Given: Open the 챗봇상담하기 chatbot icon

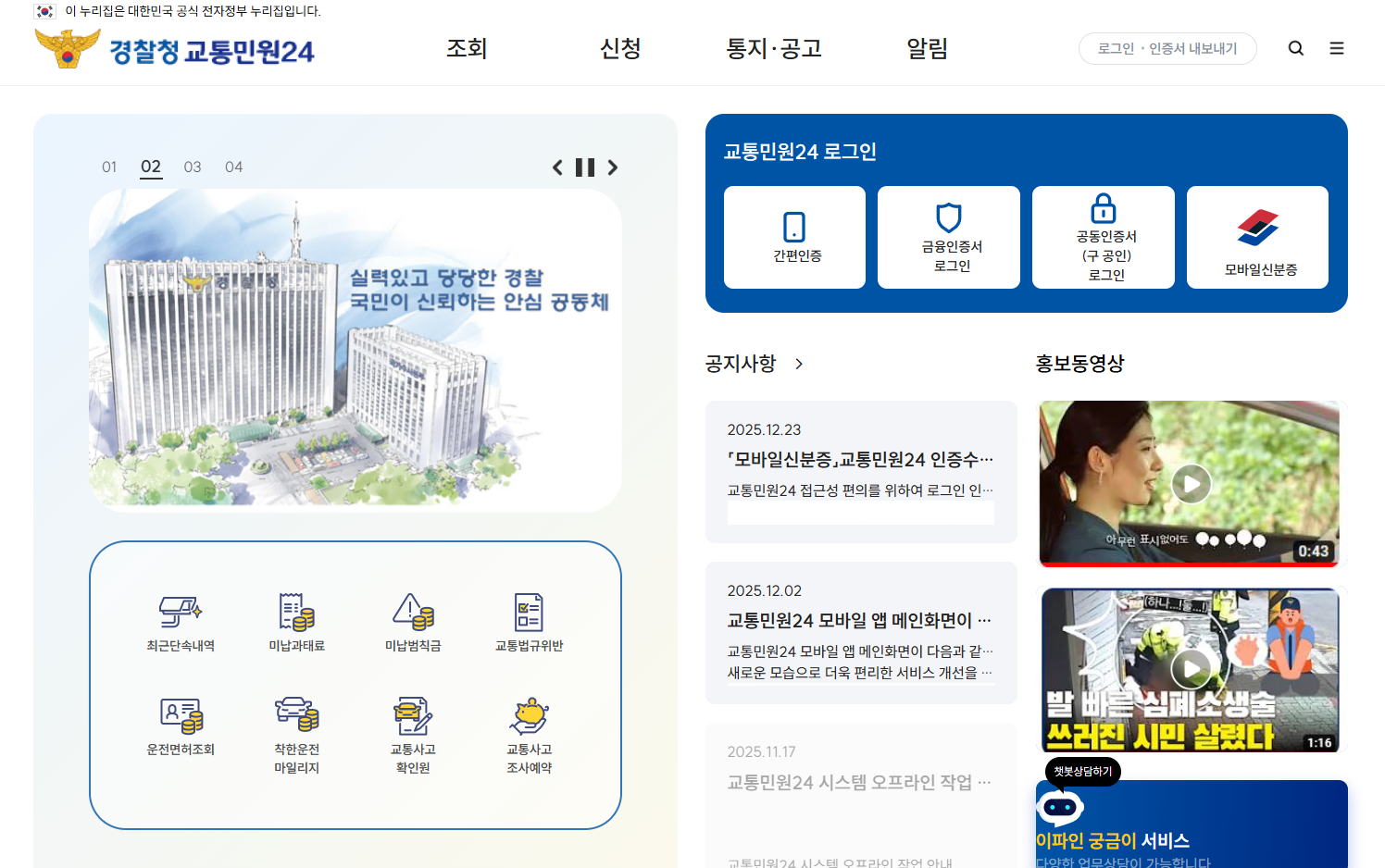Looking at the screenshot, I should [x=1061, y=808].
